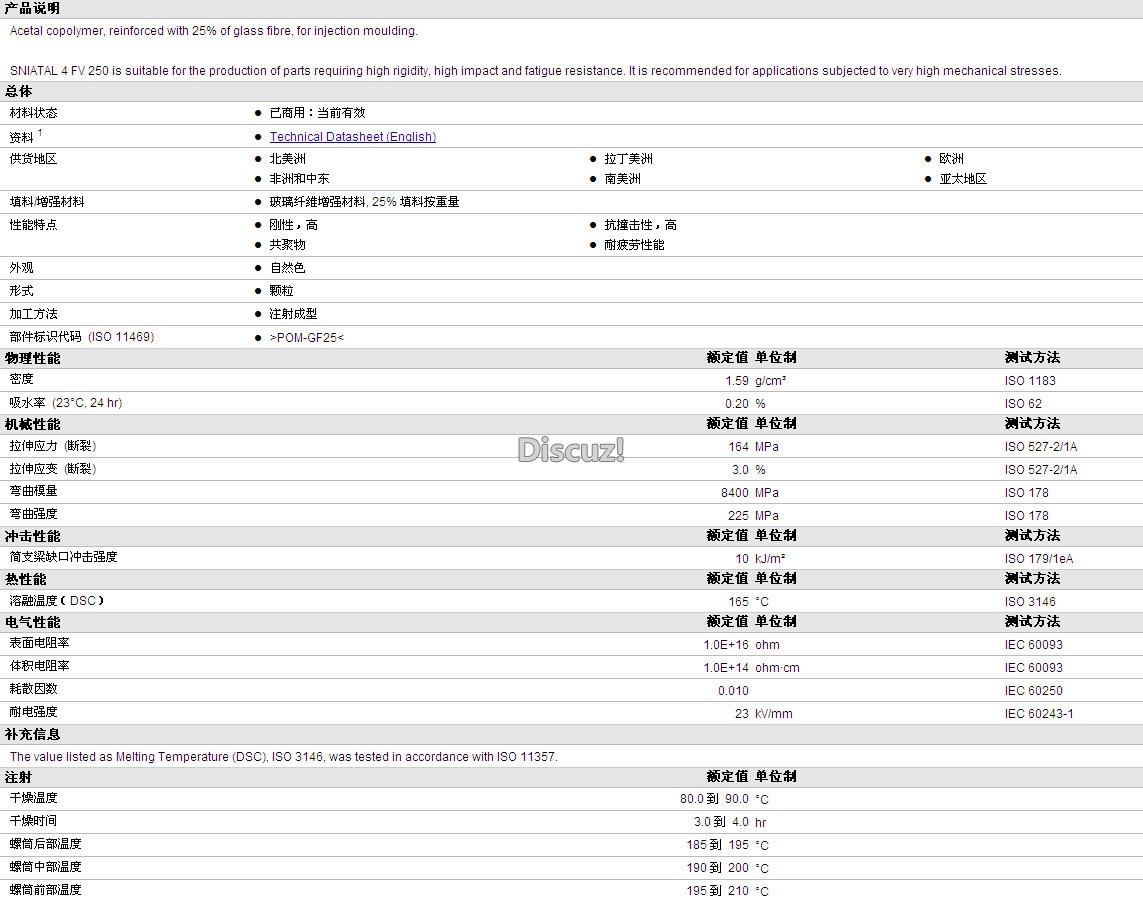Click the 弯曲模量 value 8400
The image size is (1143, 899).
pyautogui.click(x=735, y=493)
